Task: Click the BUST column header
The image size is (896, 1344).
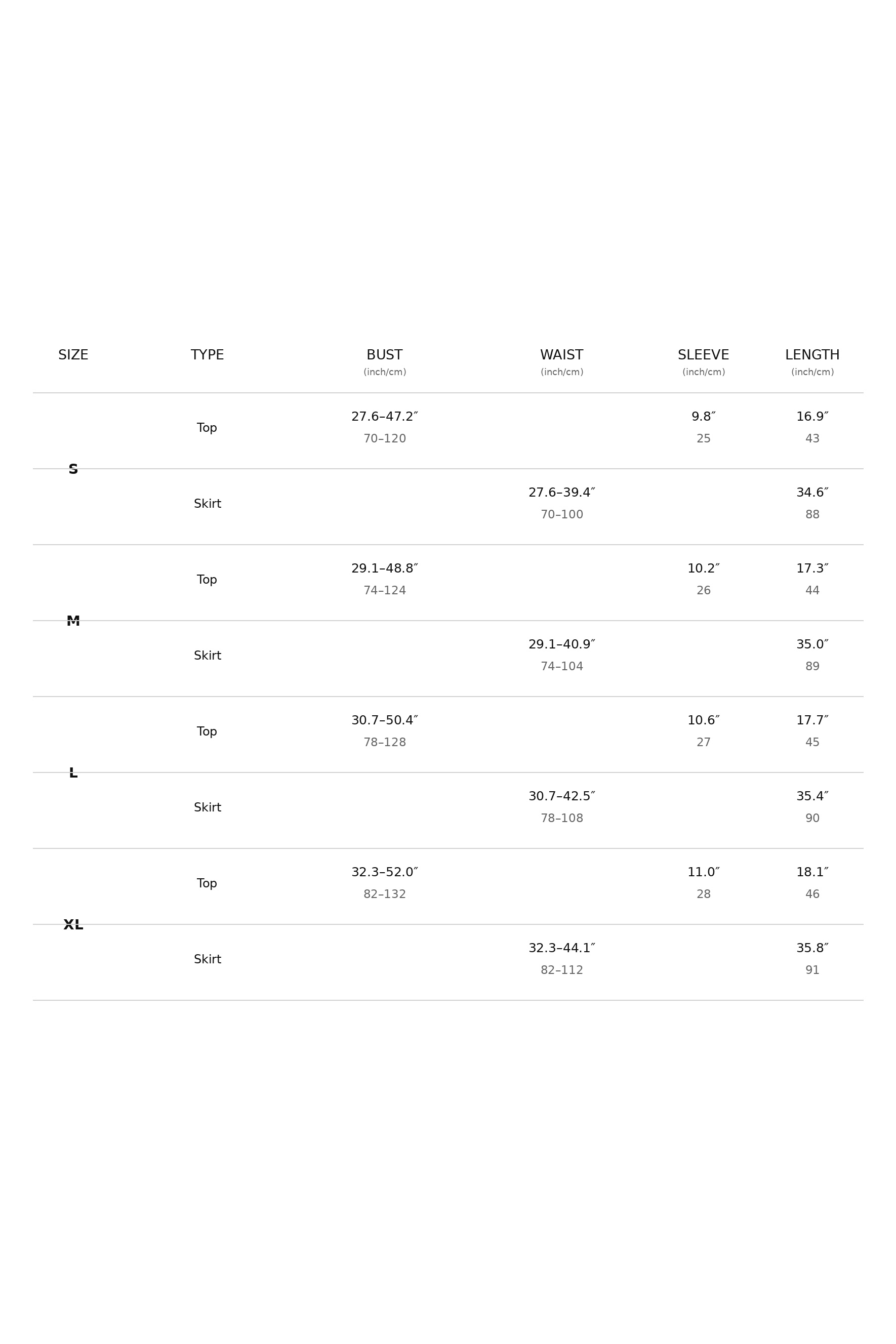Action: click(x=385, y=355)
